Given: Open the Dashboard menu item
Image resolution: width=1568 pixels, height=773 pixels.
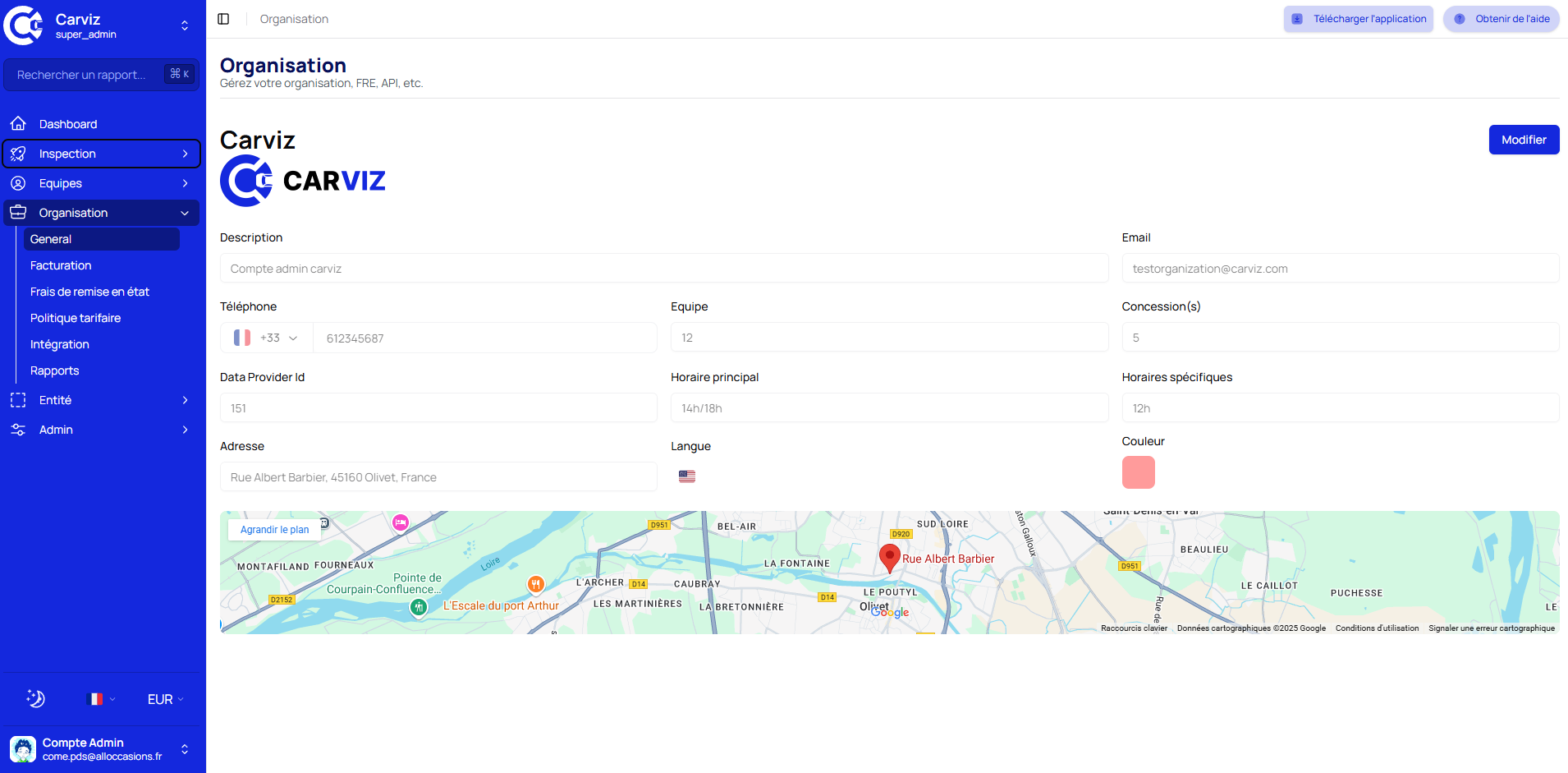Looking at the screenshot, I should click(101, 124).
